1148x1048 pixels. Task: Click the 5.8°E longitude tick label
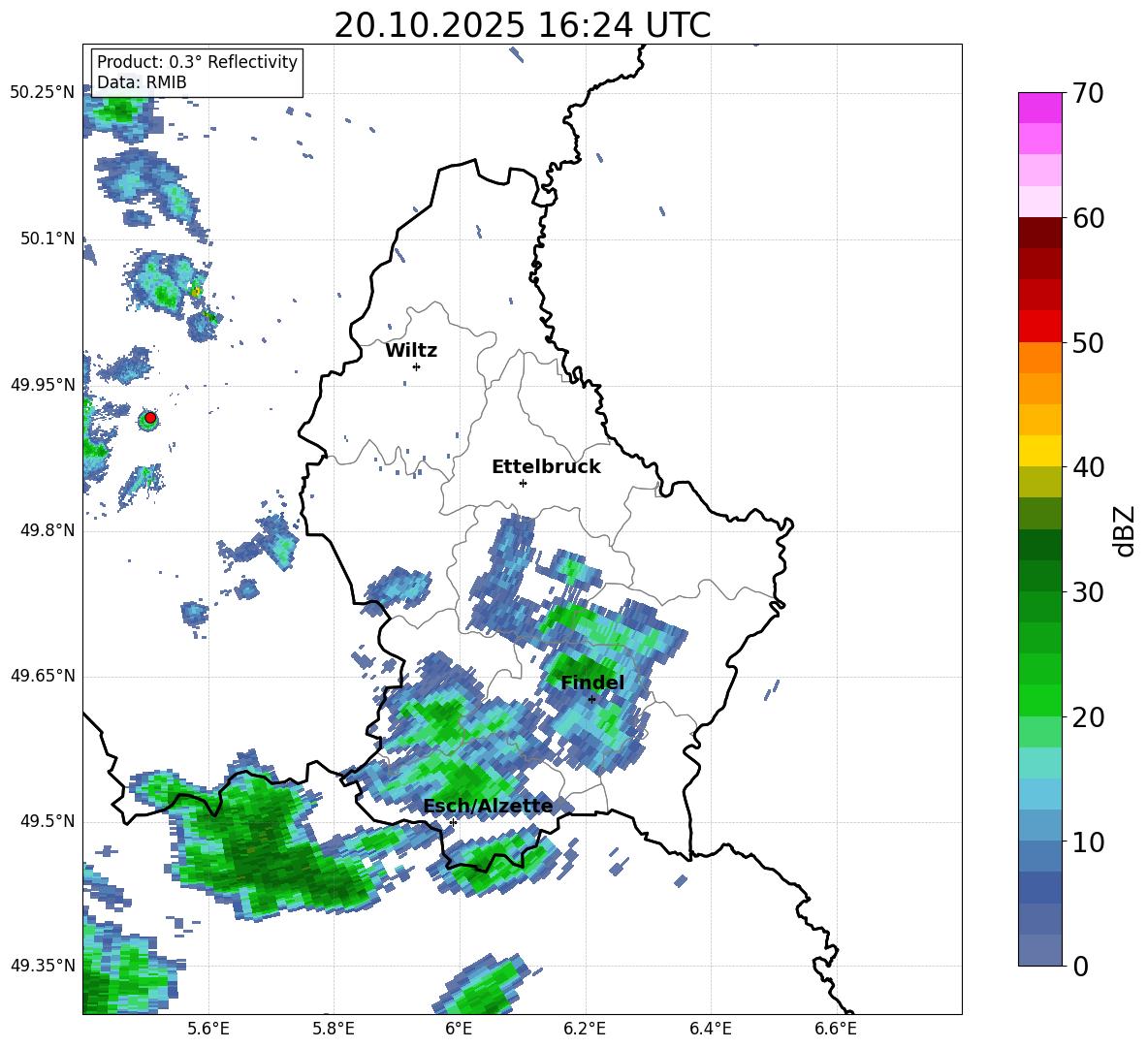pos(334,1030)
